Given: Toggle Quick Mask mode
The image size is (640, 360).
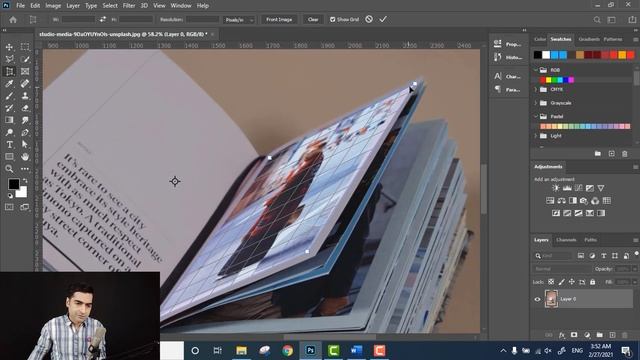Looking at the screenshot, I should pyautogui.click(x=9, y=207).
